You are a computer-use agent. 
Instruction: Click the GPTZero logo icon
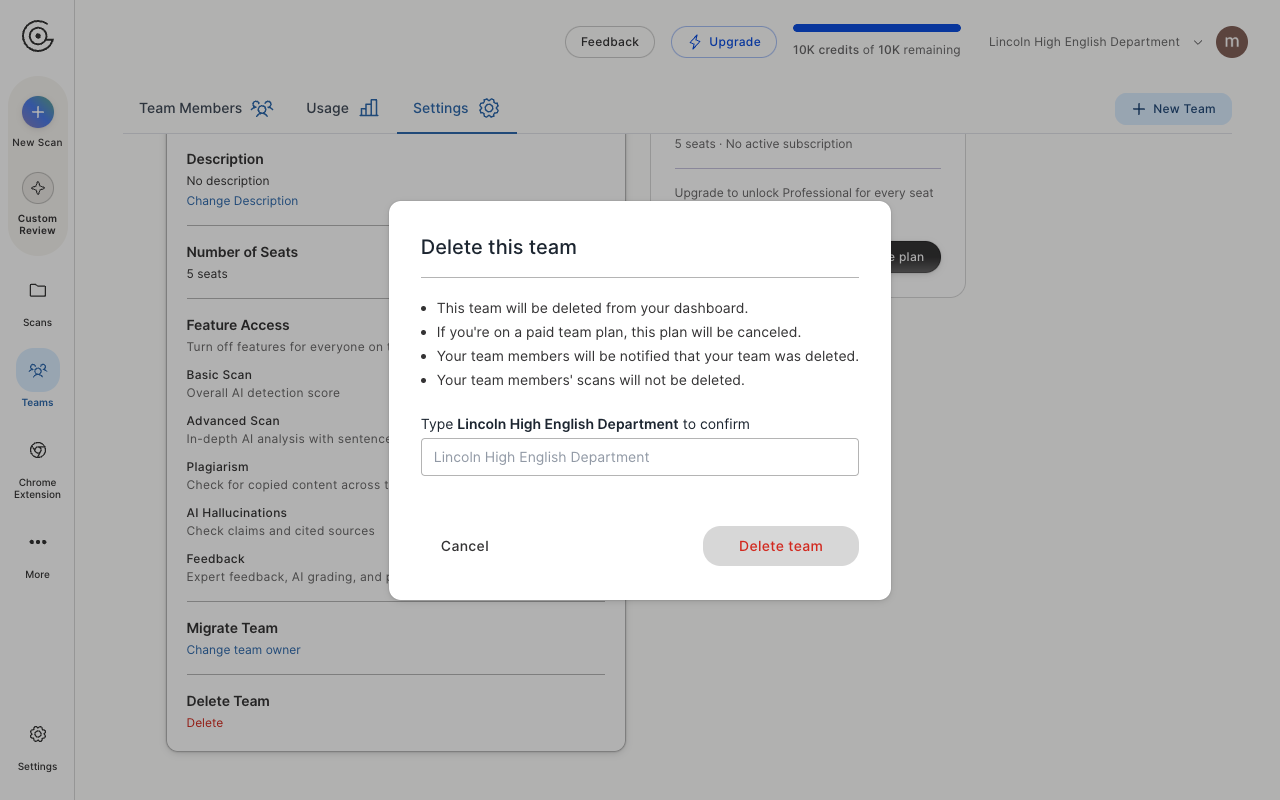click(x=38, y=37)
